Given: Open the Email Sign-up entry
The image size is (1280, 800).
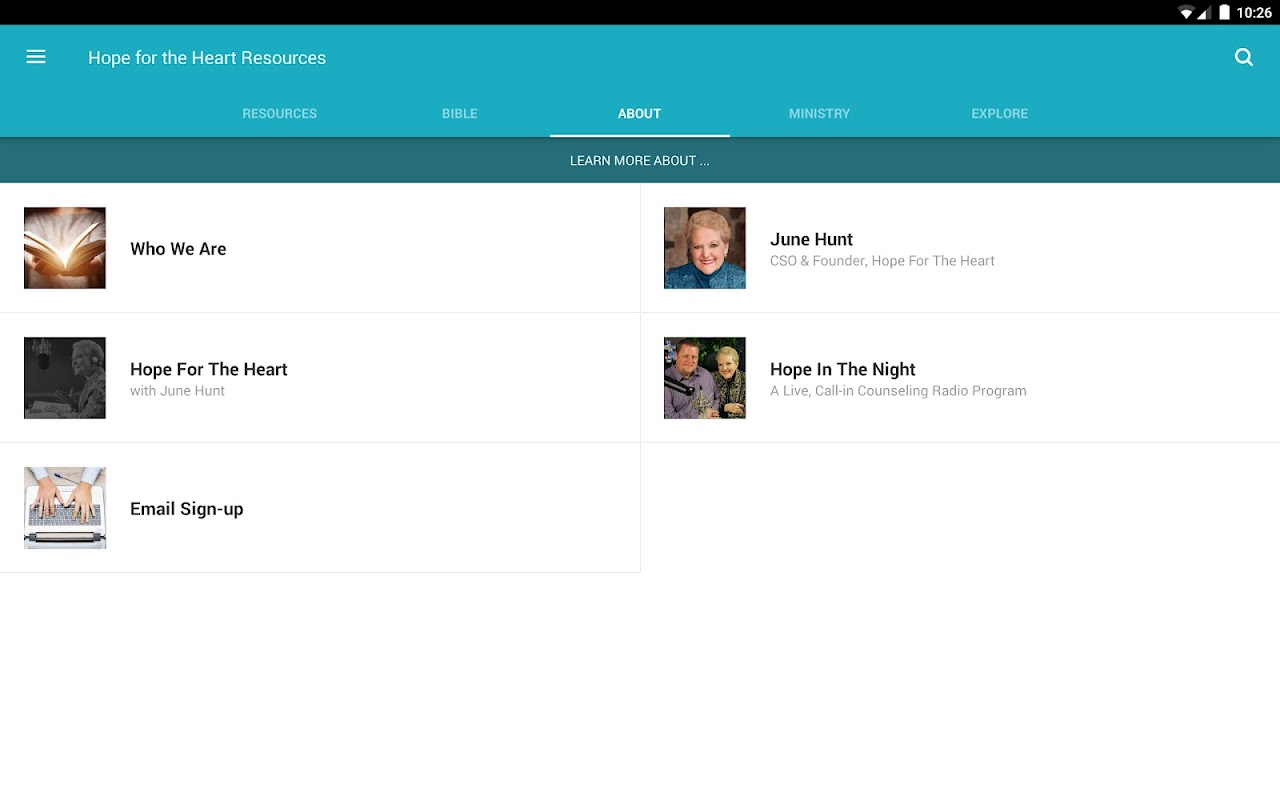Looking at the screenshot, I should pos(320,508).
